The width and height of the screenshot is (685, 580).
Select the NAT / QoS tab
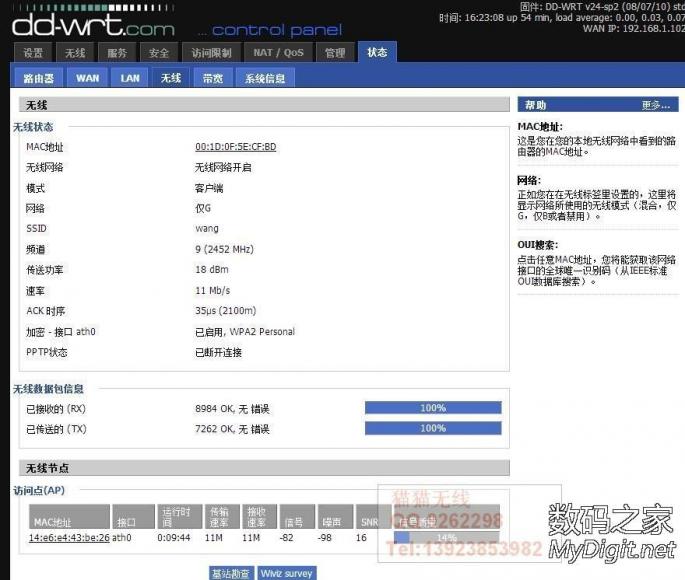click(278, 53)
